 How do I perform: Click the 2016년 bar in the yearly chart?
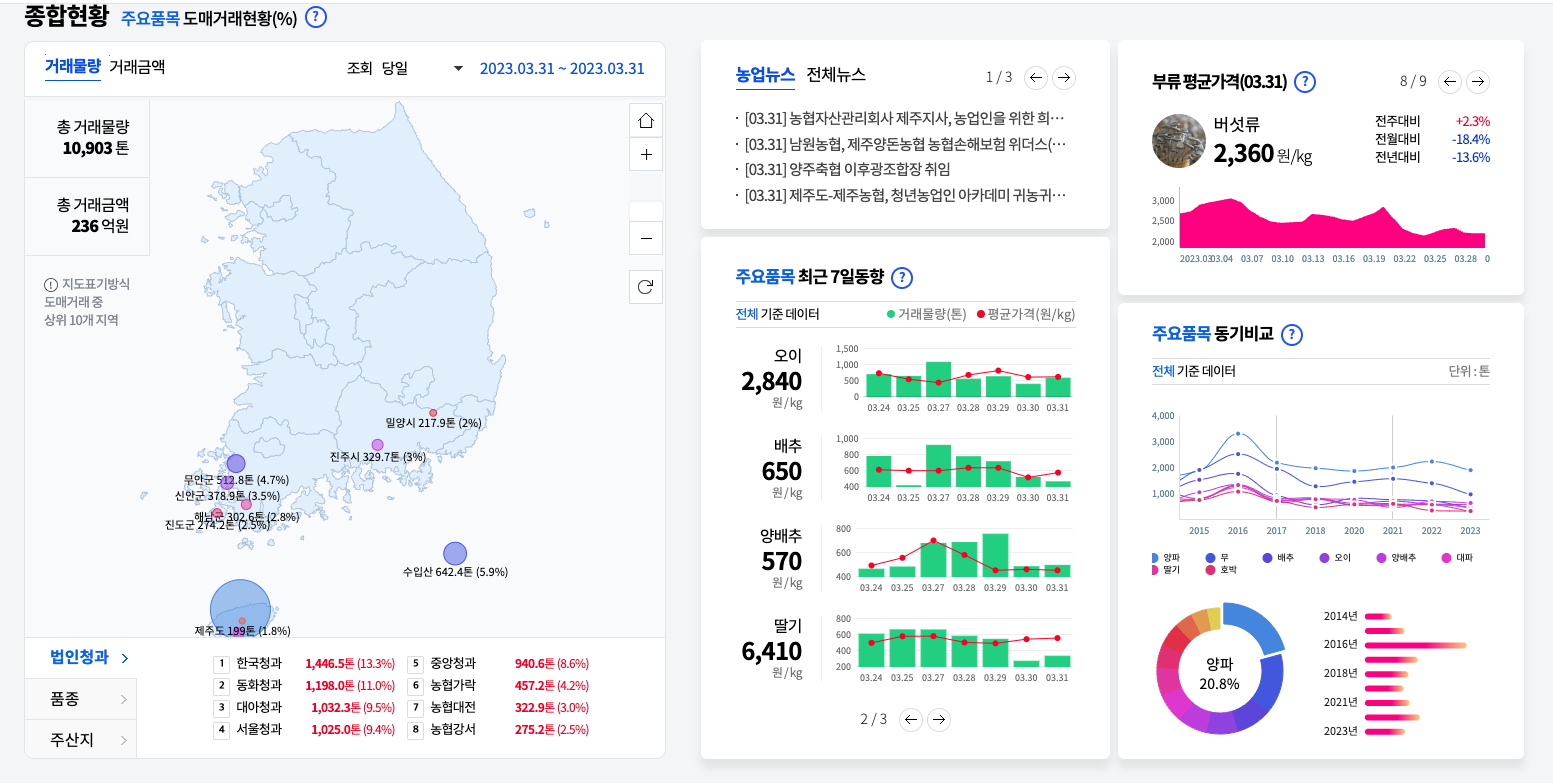(1415, 644)
